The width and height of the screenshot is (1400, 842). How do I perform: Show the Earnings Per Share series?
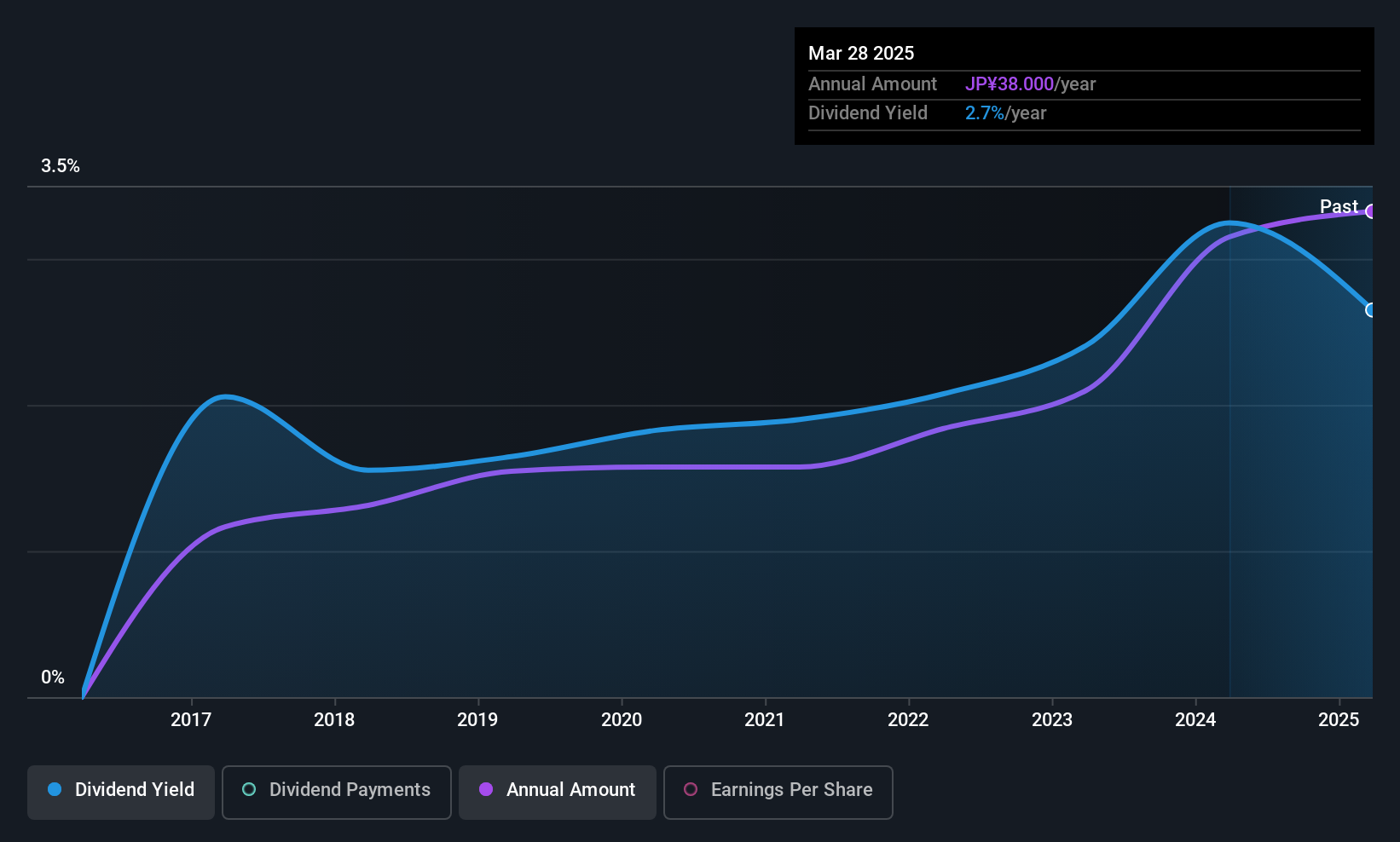coord(791,789)
